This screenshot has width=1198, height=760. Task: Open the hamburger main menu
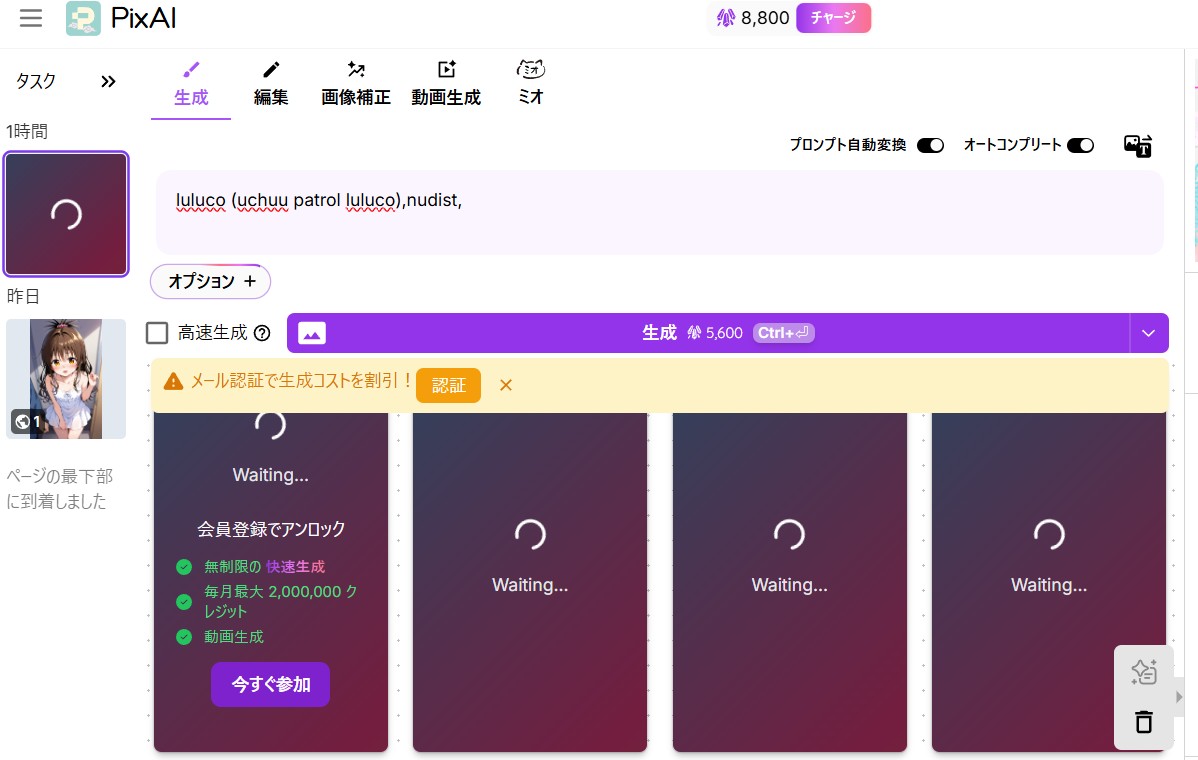click(30, 18)
